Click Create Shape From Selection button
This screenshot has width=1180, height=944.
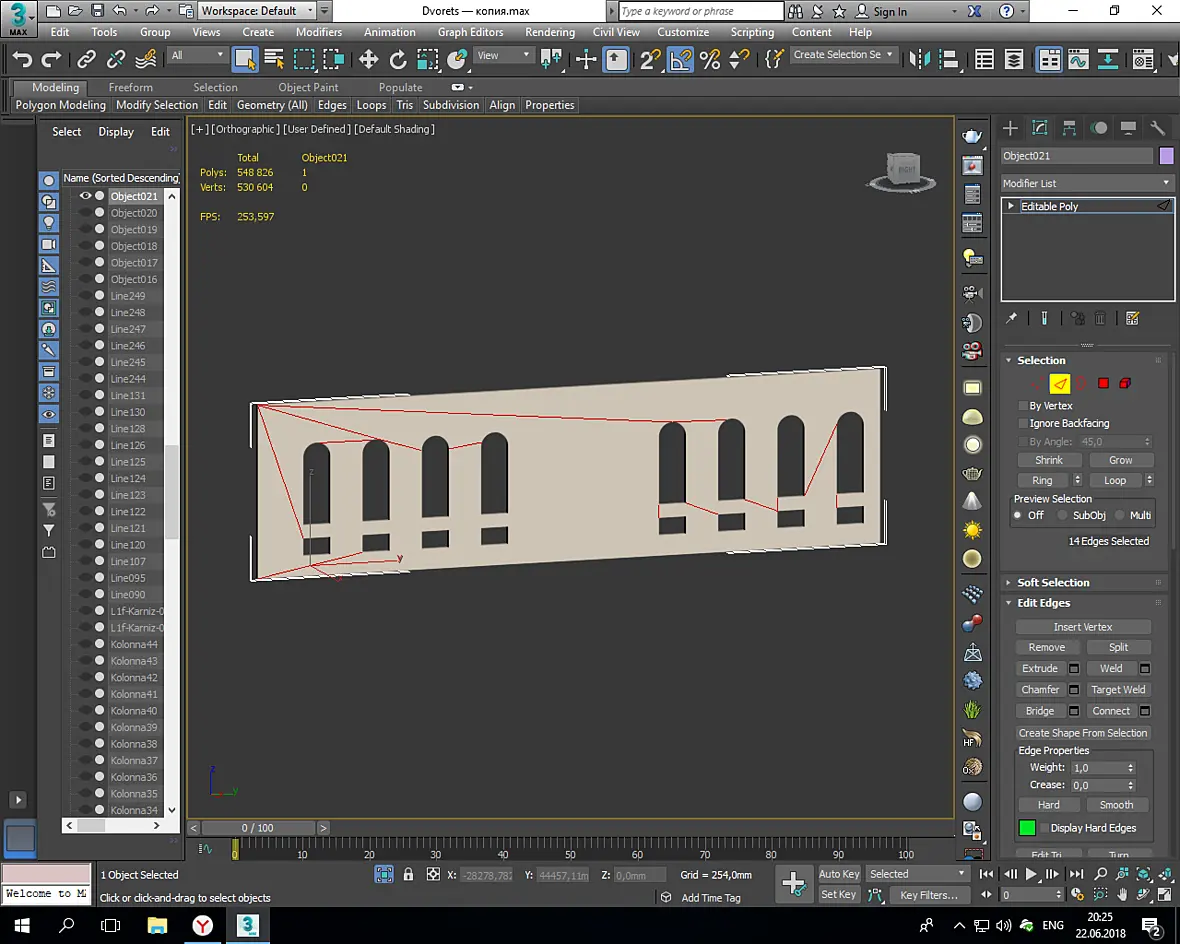click(1082, 732)
